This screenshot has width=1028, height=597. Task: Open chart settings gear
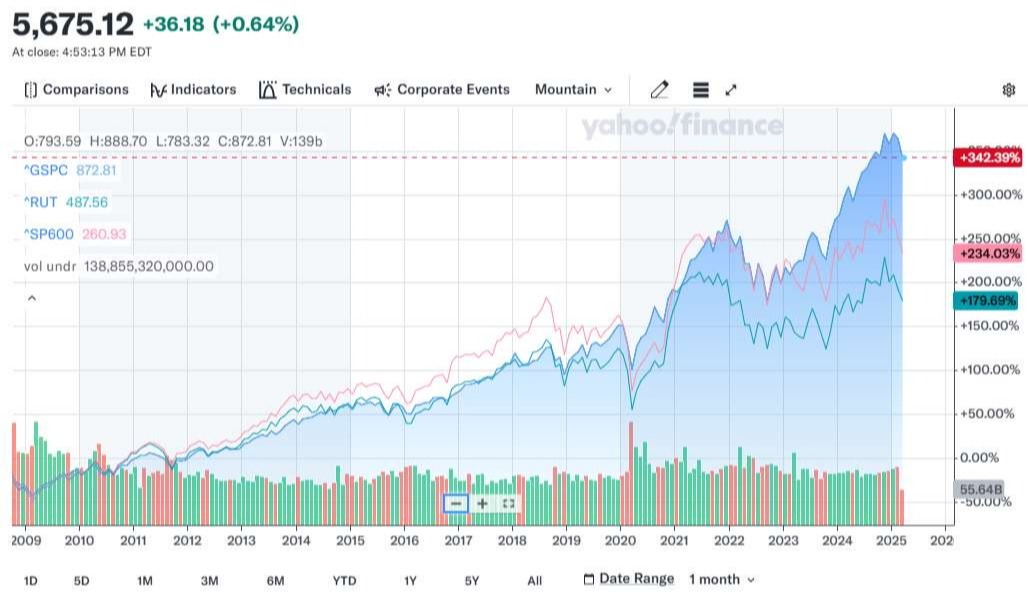pos(1008,90)
